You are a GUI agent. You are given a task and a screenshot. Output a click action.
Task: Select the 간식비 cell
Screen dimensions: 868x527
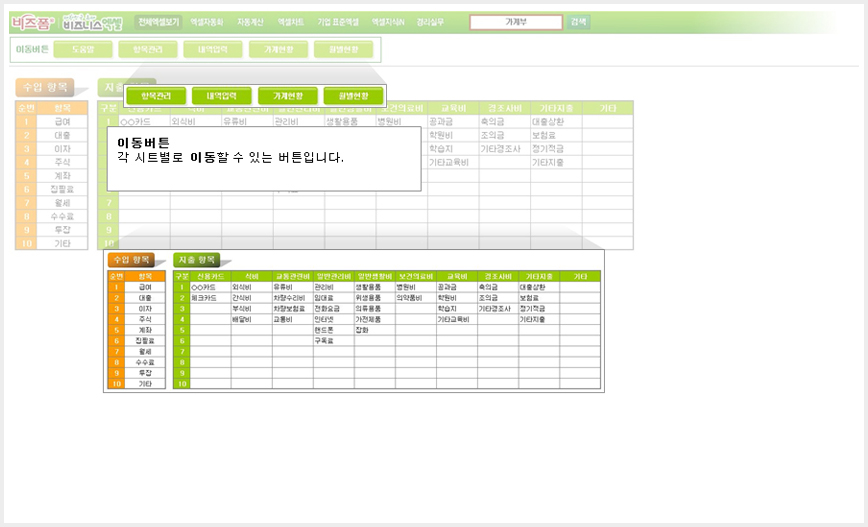[251, 298]
